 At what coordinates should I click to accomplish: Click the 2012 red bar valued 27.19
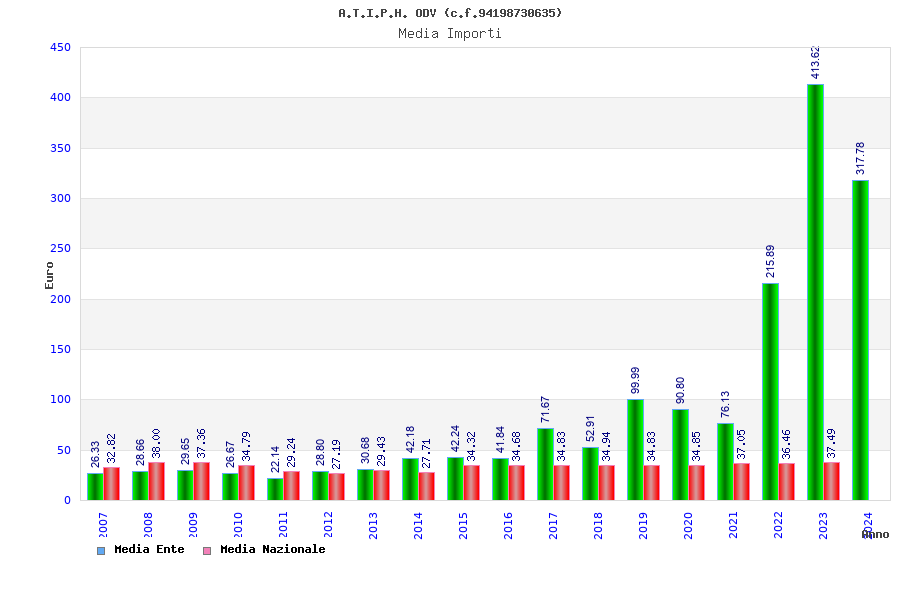[x=337, y=486]
